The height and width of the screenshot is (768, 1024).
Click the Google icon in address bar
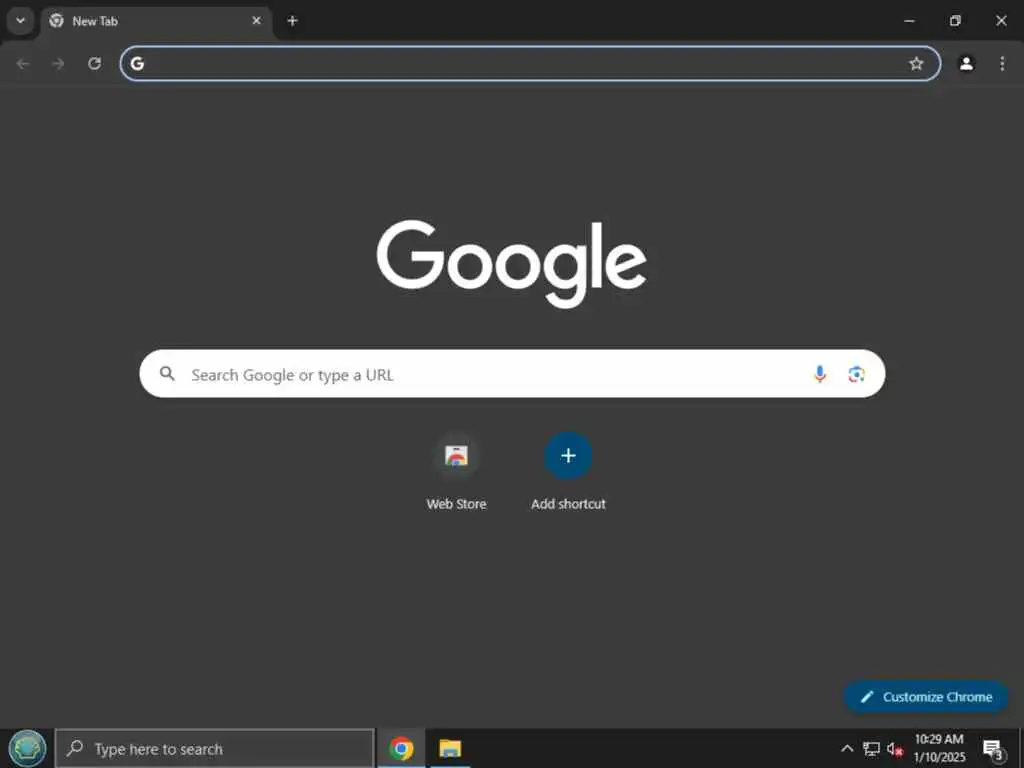(x=137, y=63)
